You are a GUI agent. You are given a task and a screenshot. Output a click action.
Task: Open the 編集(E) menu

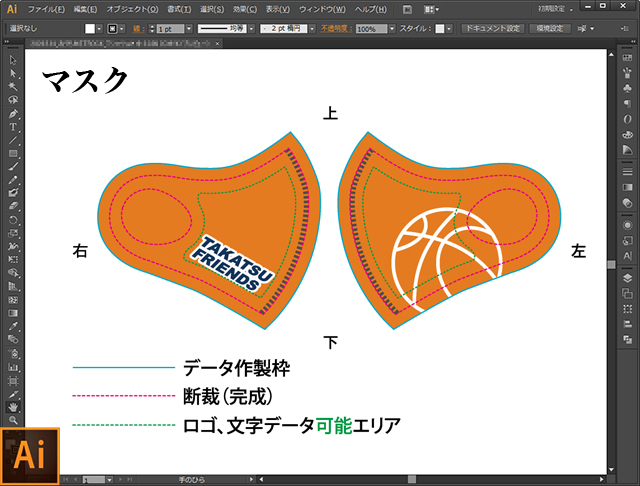click(x=85, y=9)
